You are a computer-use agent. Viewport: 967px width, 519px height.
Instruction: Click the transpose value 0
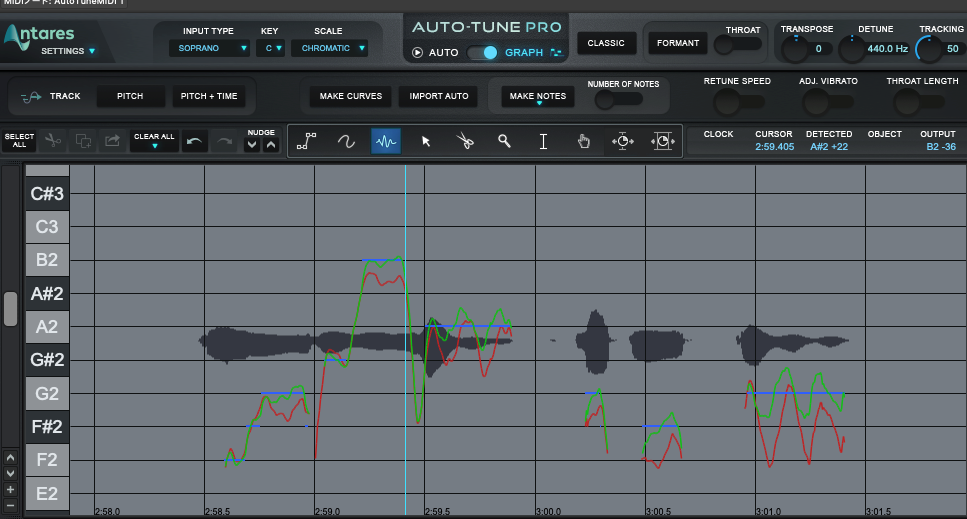(x=818, y=49)
